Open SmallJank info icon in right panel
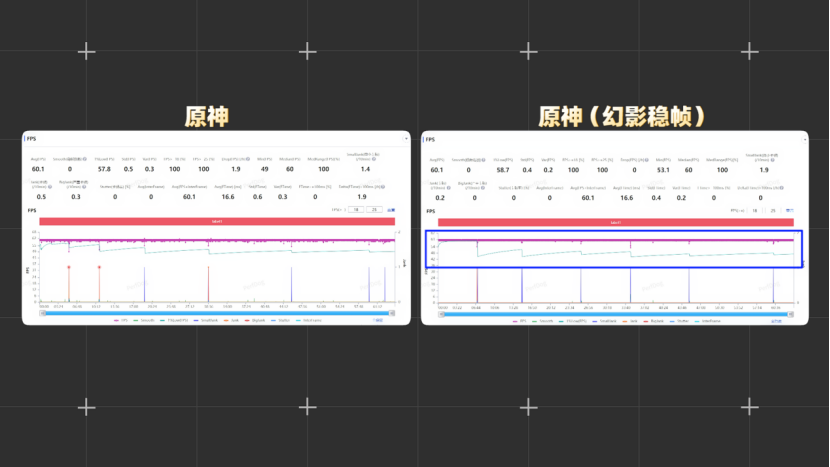The height and width of the screenshot is (467, 830). pos(772,160)
